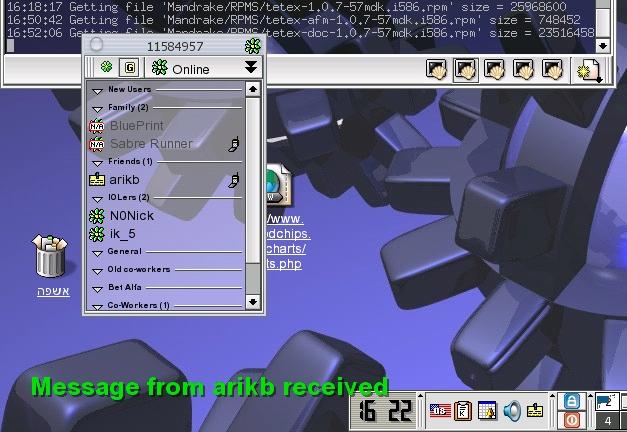
Task: Click the flower icon in Licq title bar
Action: (x=253, y=46)
